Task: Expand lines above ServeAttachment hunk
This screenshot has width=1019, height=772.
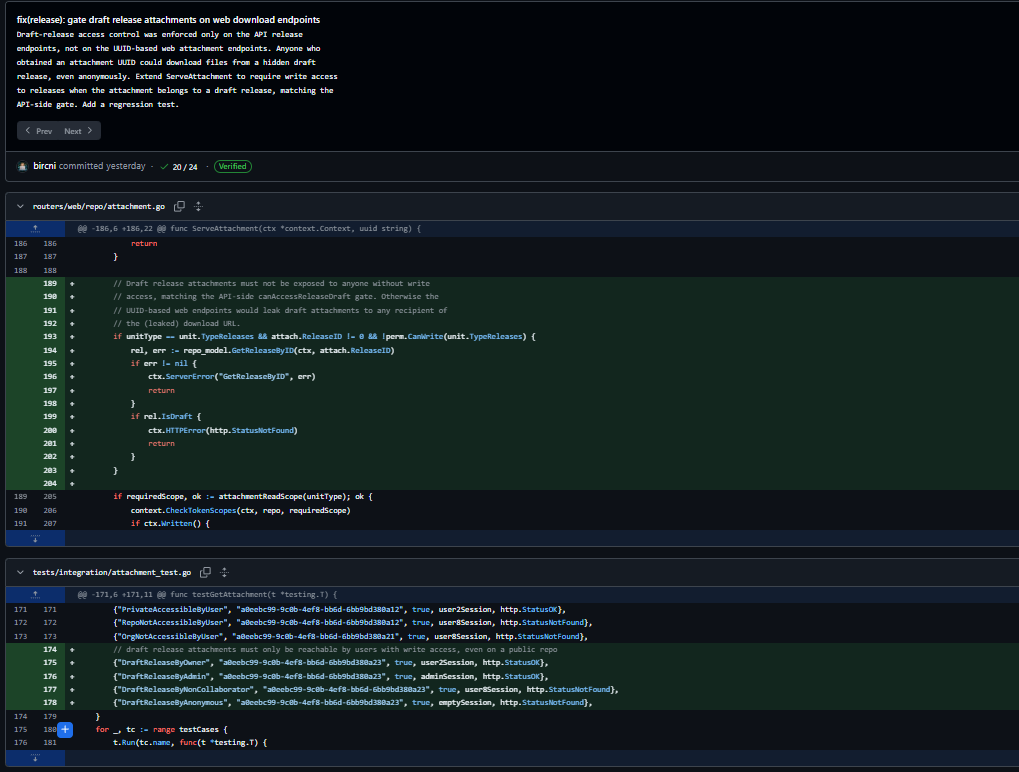Action: coord(35,229)
